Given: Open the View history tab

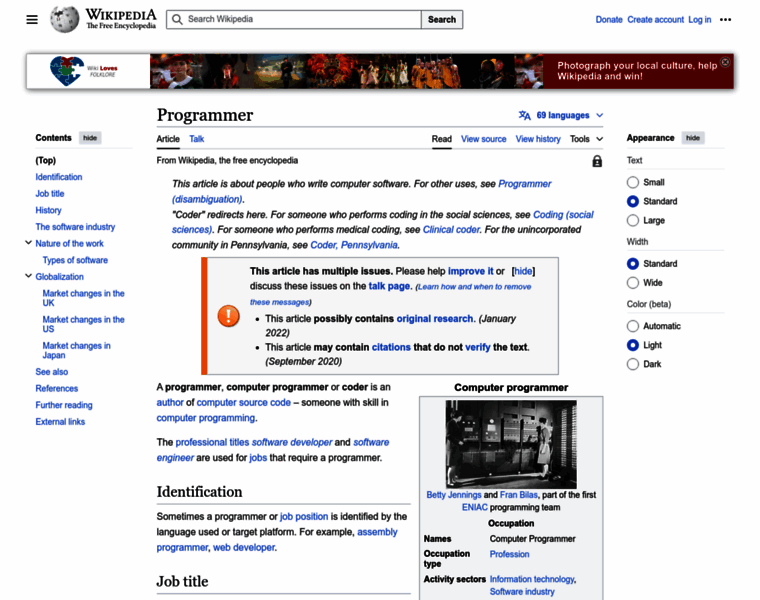Looking at the screenshot, I should point(538,139).
